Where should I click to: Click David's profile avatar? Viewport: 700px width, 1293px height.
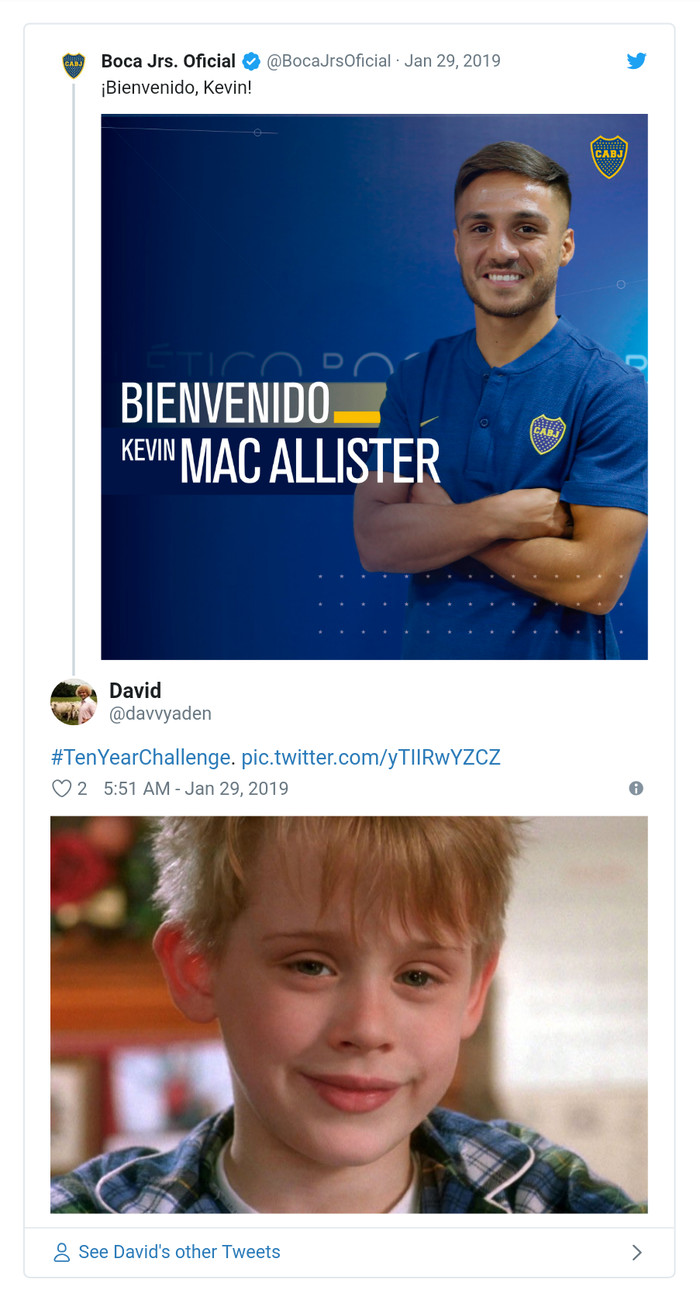click(x=74, y=702)
